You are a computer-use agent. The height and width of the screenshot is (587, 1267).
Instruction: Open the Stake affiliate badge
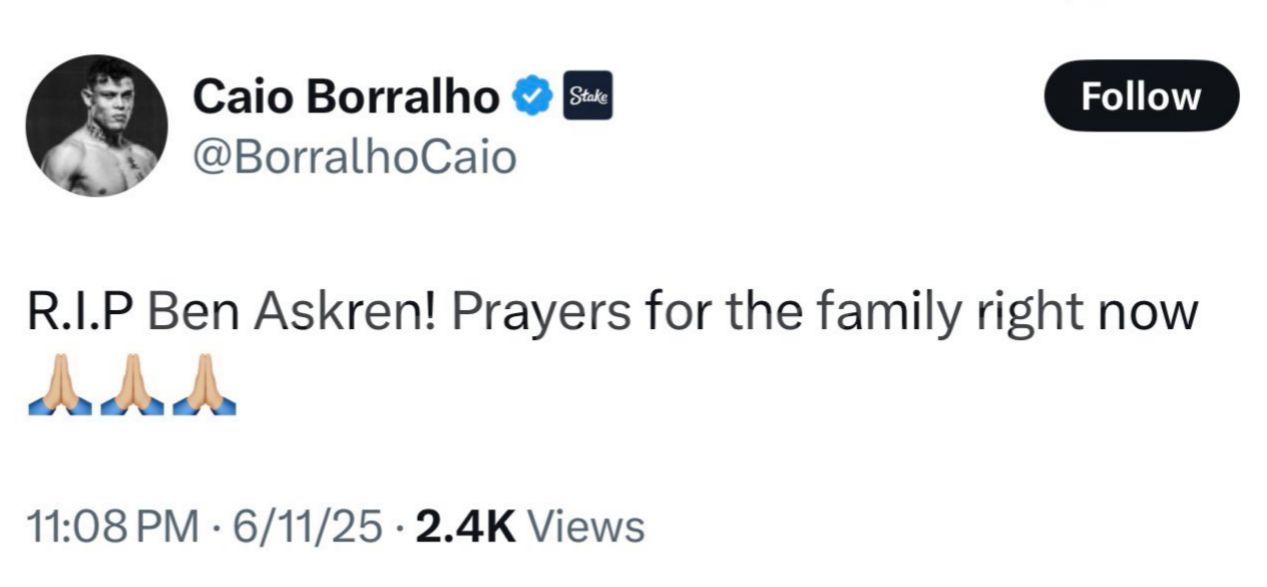[x=588, y=97]
